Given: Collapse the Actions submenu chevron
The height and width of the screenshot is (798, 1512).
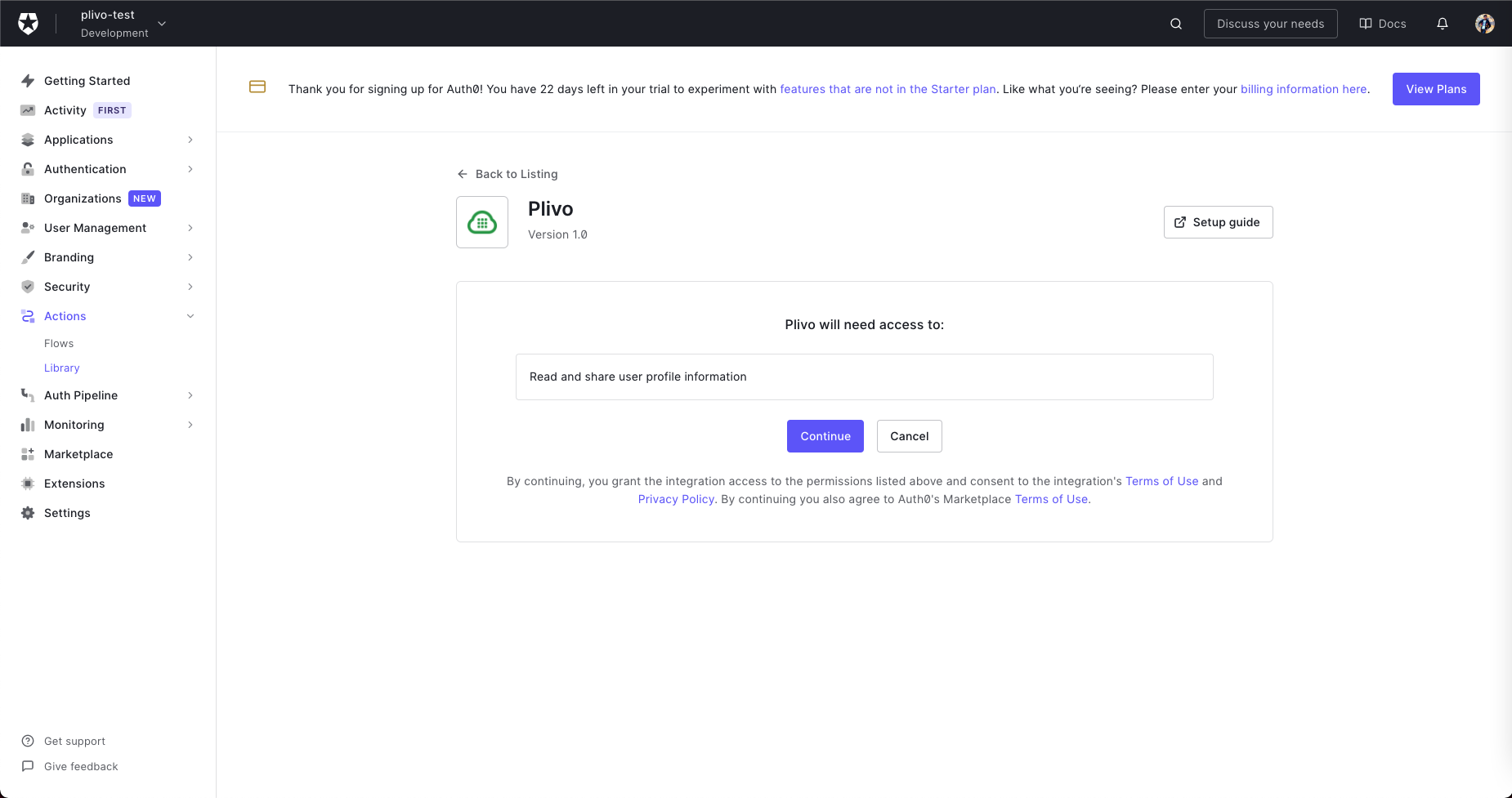Looking at the screenshot, I should point(190,316).
